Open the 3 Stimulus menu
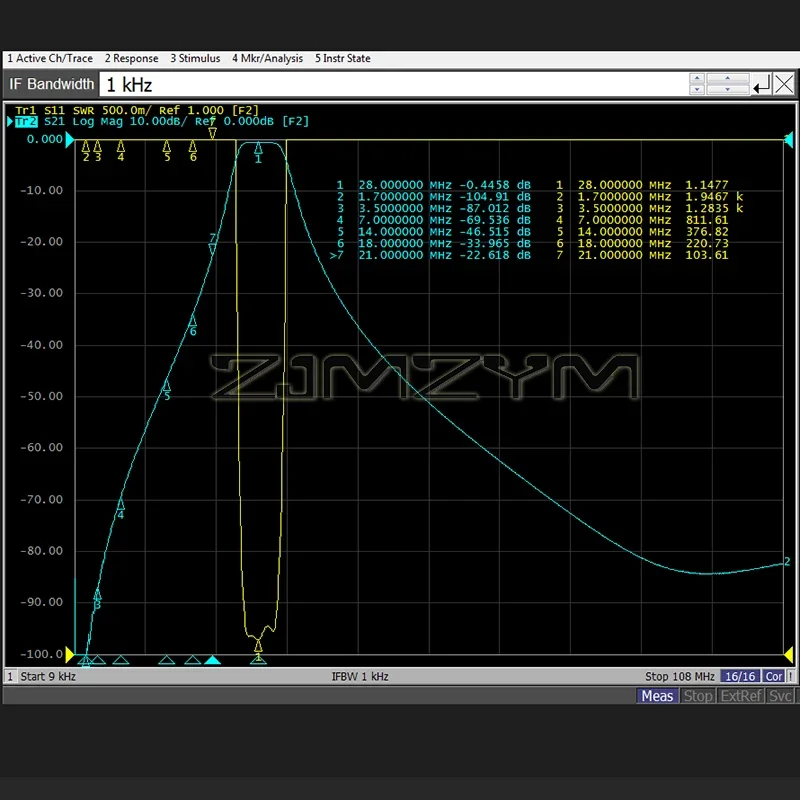 click(195, 58)
